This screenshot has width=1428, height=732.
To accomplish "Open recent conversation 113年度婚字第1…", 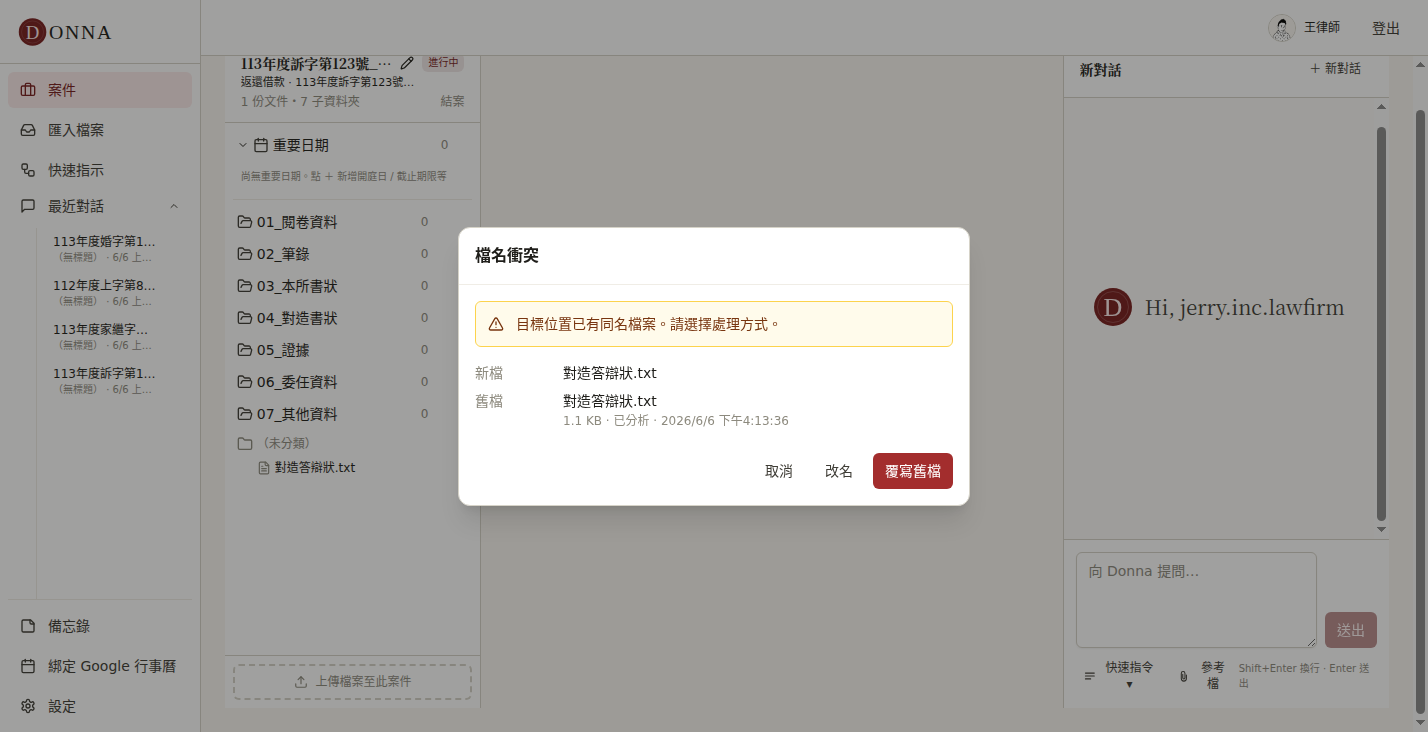I will tap(104, 249).
